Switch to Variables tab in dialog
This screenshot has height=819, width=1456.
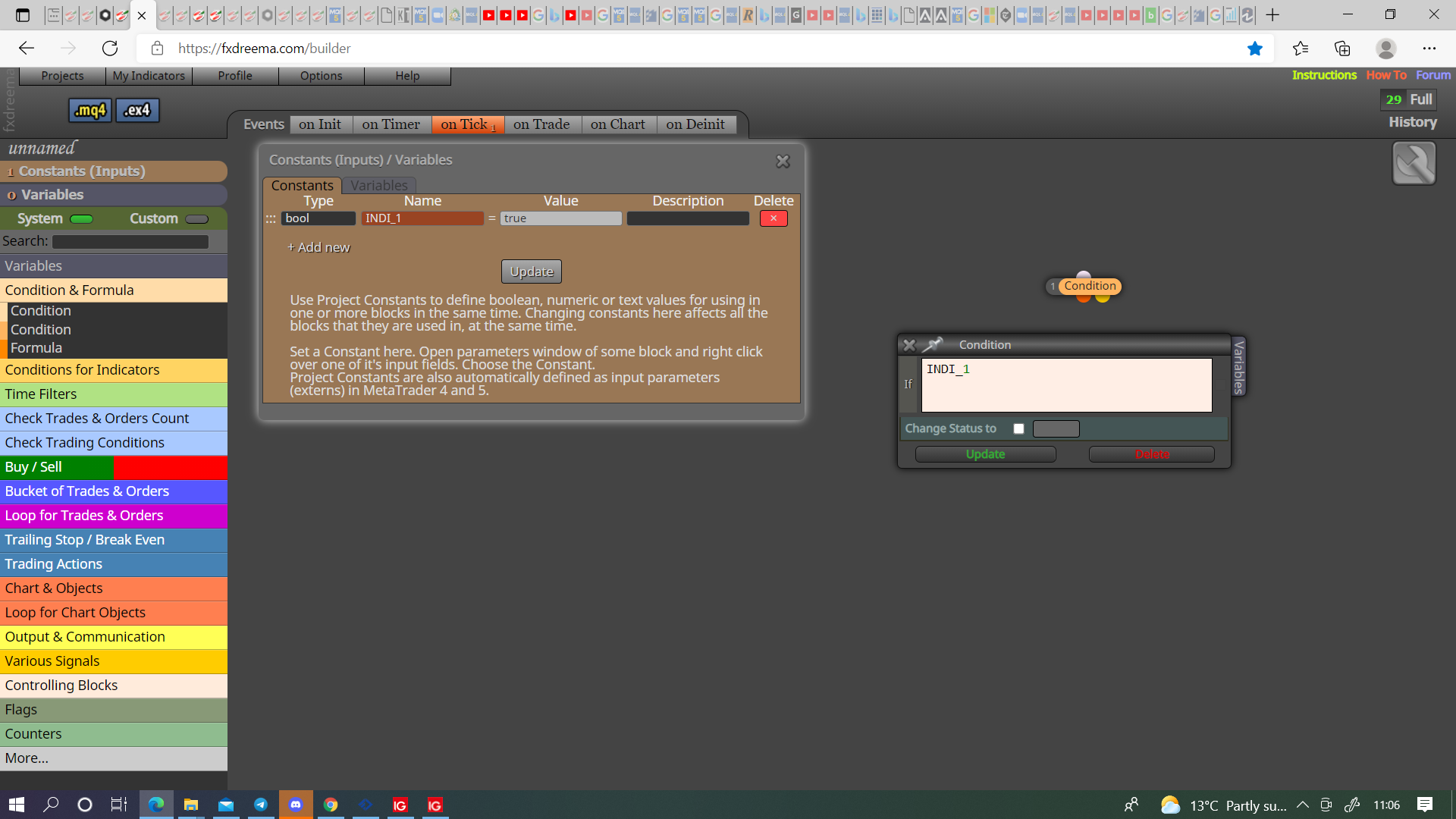(378, 186)
